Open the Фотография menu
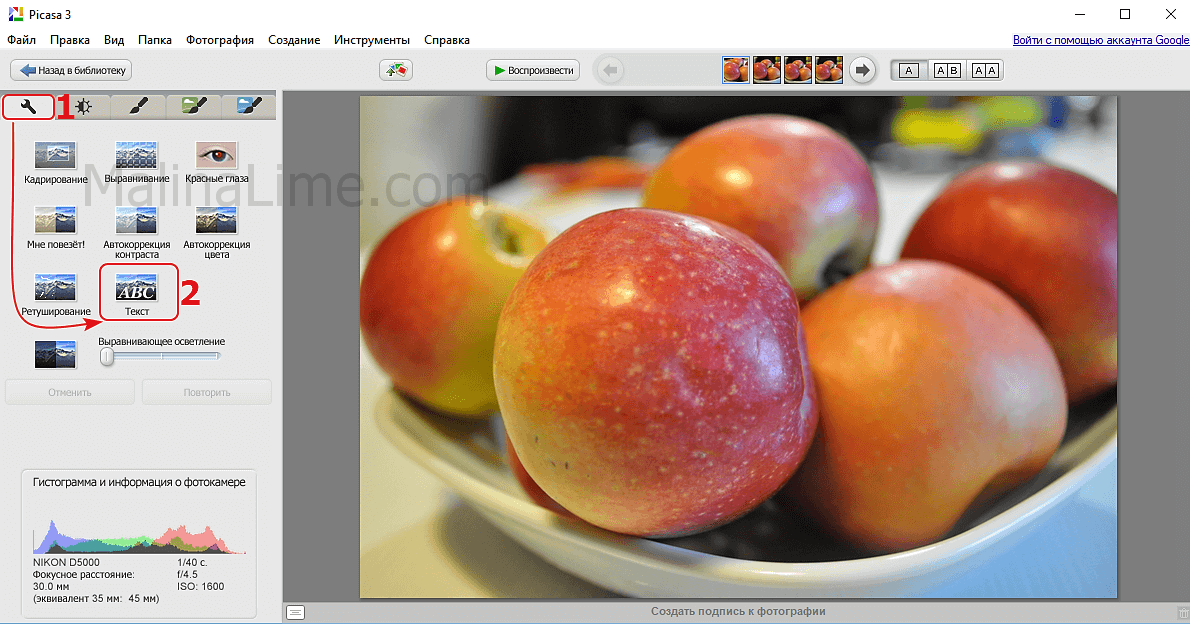Viewport: 1190px width, 624px height. click(219, 40)
